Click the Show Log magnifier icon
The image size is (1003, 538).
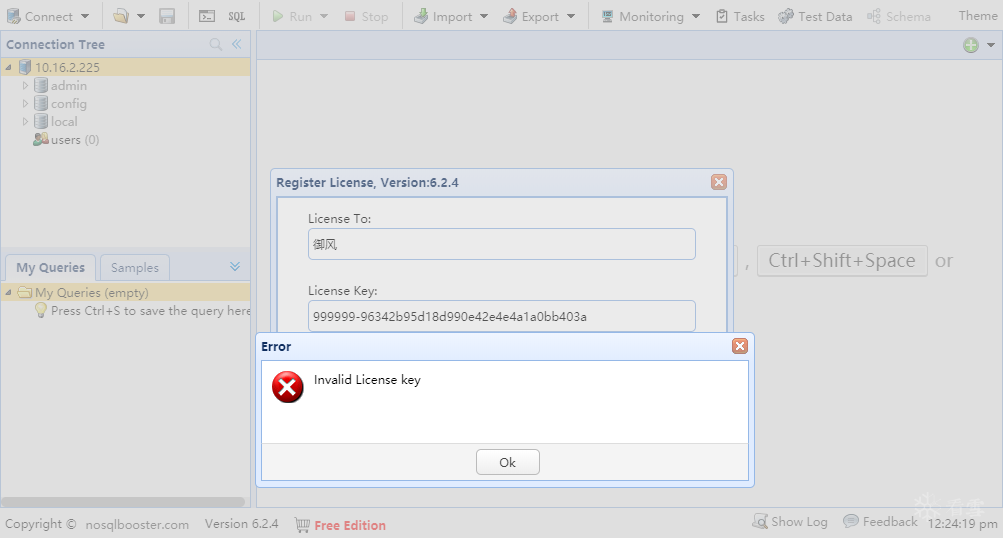point(760,521)
